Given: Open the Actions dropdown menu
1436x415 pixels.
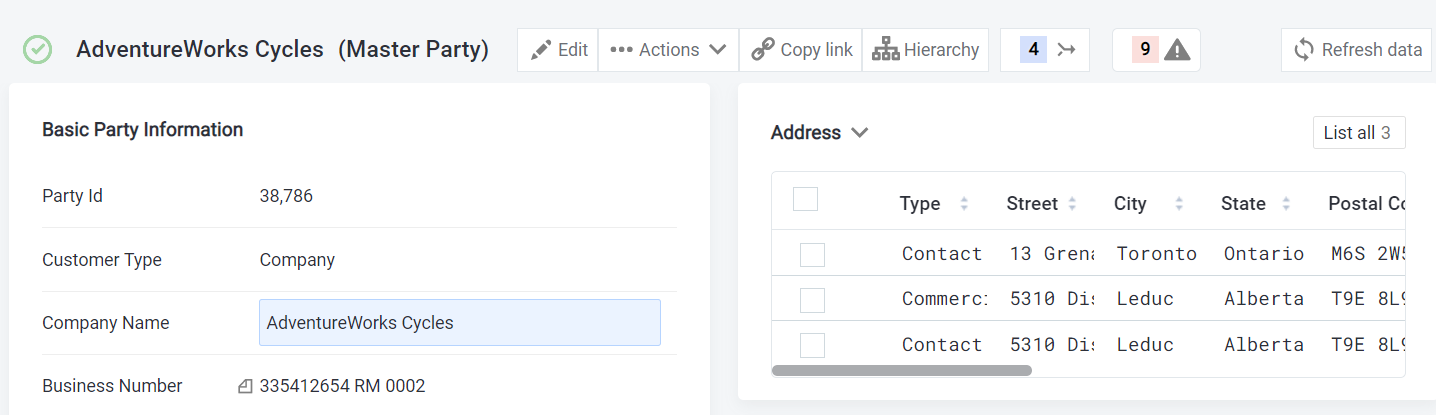Looking at the screenshot, I should (x=668, y=50).
